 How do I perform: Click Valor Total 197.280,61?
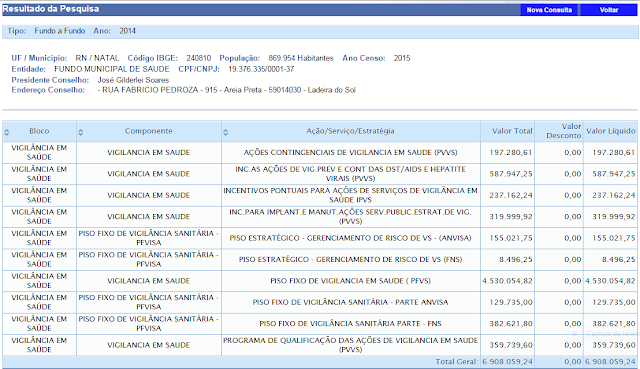(511, 153)
